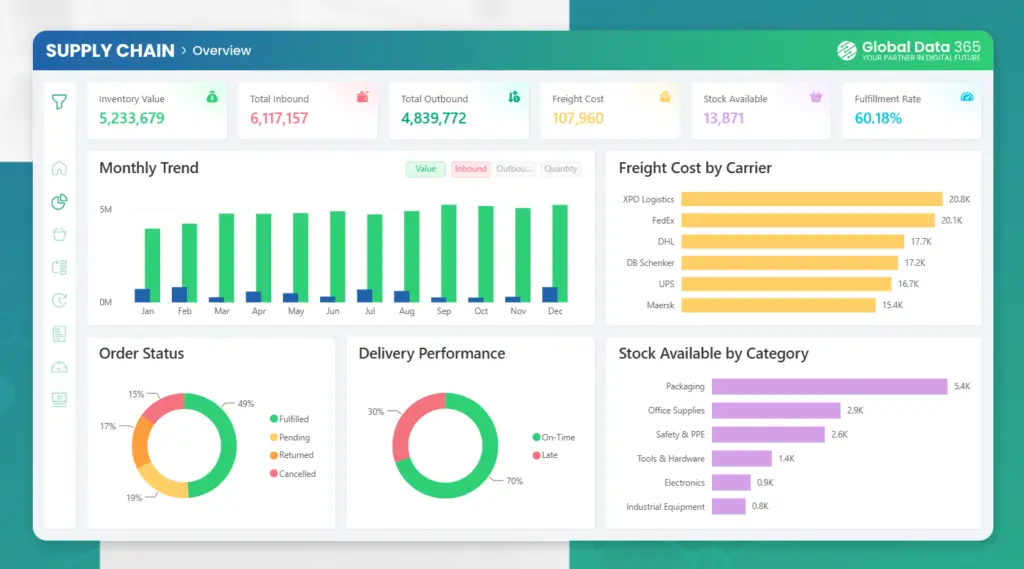
Task: Click the XPO Logistics freight bar
Action: (x=812, y=199)
